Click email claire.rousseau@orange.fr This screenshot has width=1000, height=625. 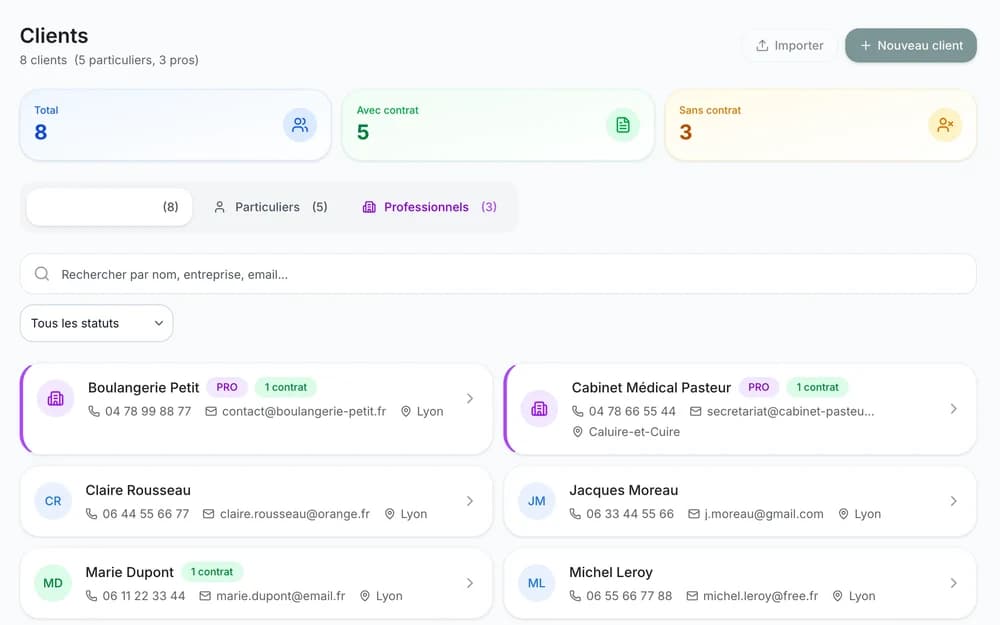tap(295, 514)
